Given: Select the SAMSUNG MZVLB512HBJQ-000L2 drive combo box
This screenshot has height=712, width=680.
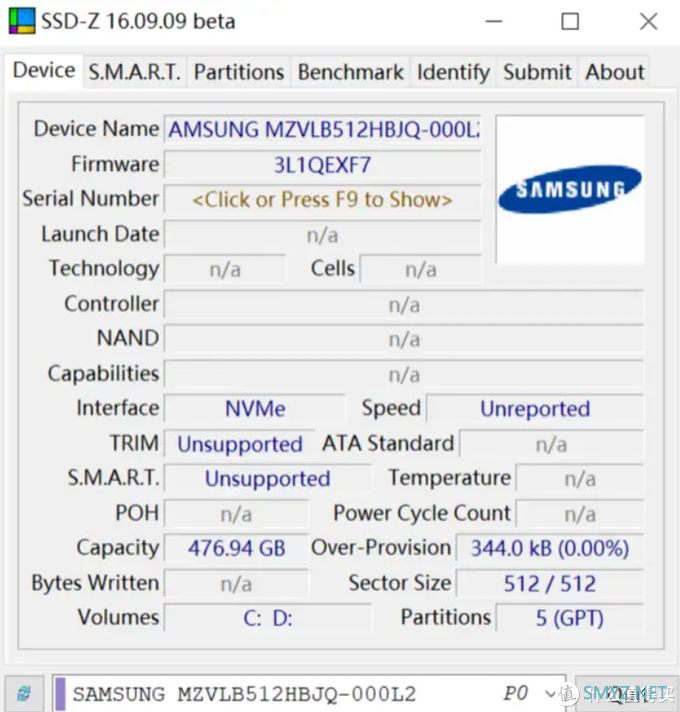Looking at the screenshot, I should (x=309, y=693).
